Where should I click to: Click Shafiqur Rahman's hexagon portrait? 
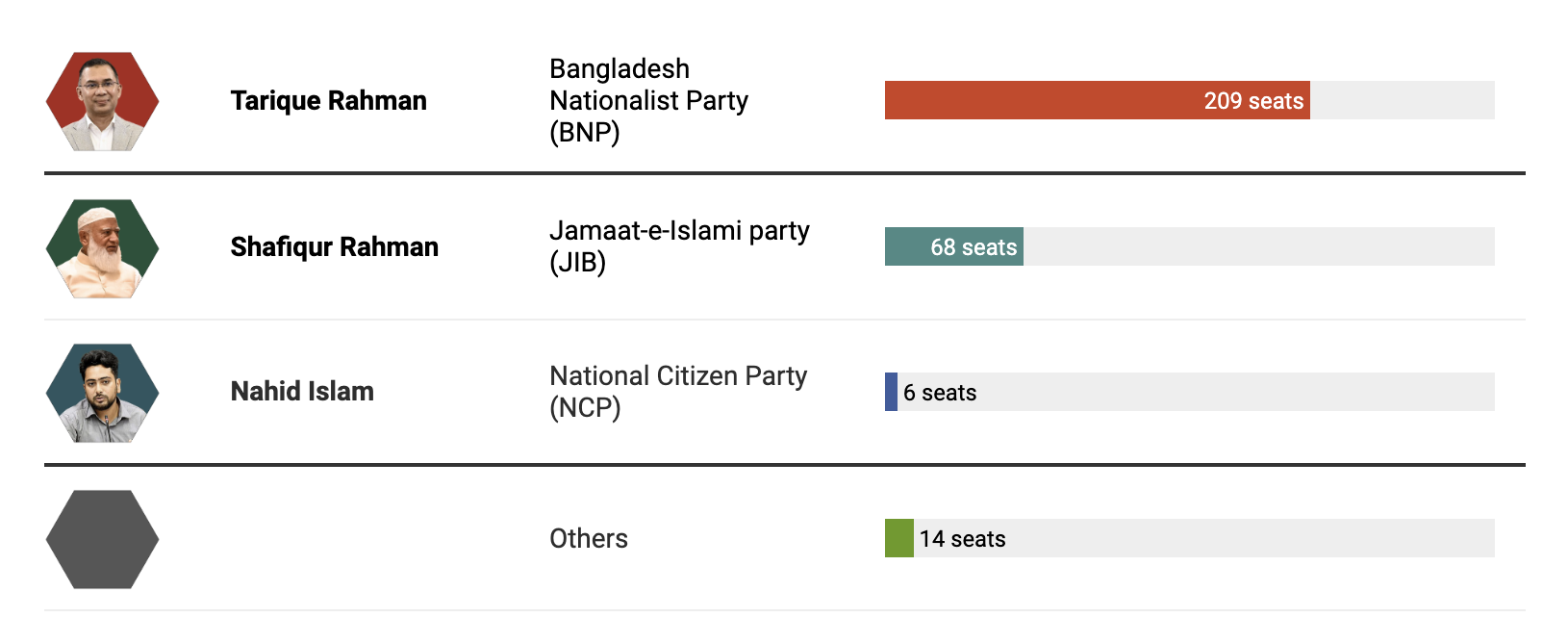[102, 248]
